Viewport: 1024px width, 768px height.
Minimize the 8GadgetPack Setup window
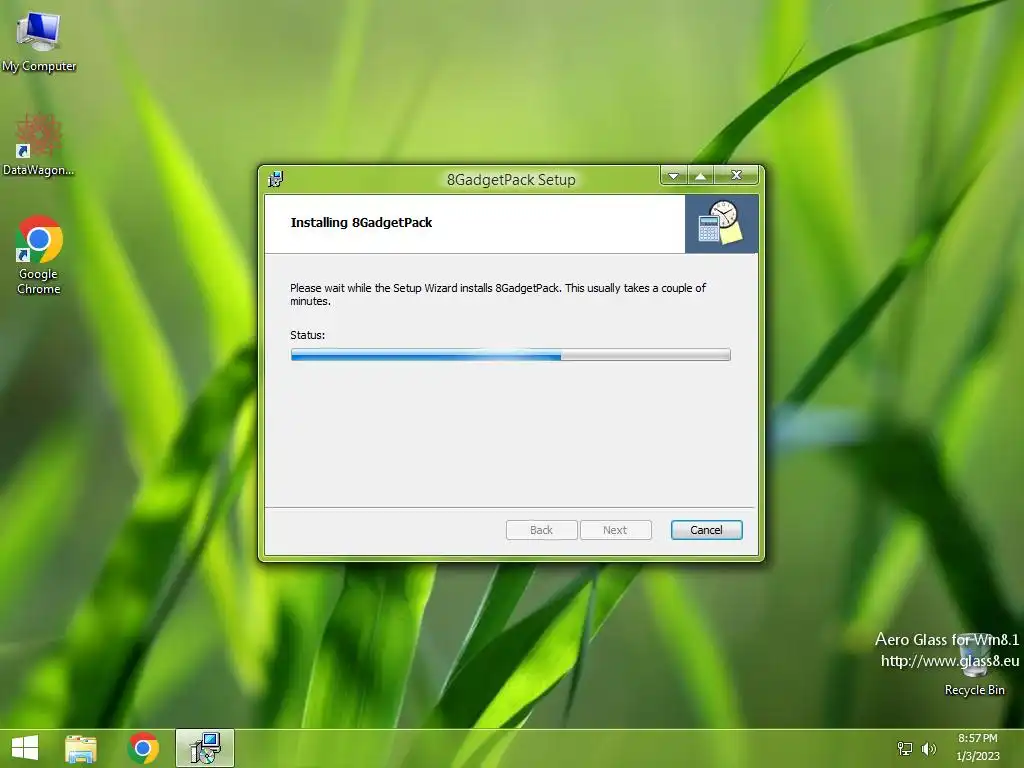click(674, 176)
